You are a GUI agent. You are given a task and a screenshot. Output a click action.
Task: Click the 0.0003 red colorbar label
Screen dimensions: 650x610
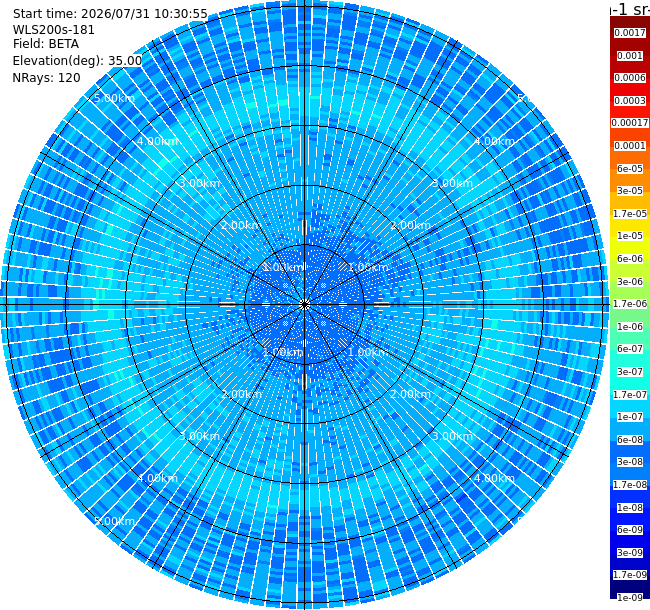click(630, 101)
